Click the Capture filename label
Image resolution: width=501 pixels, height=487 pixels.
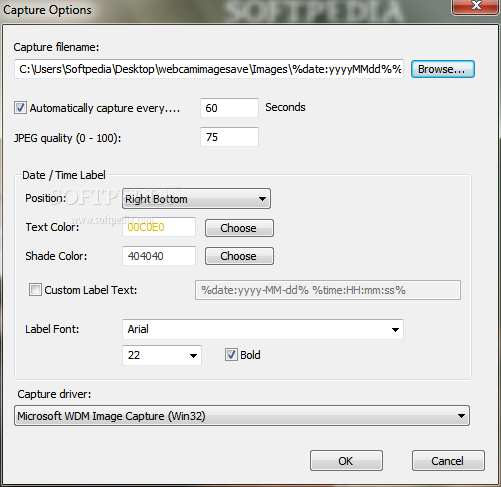click(x=56, y=47)
